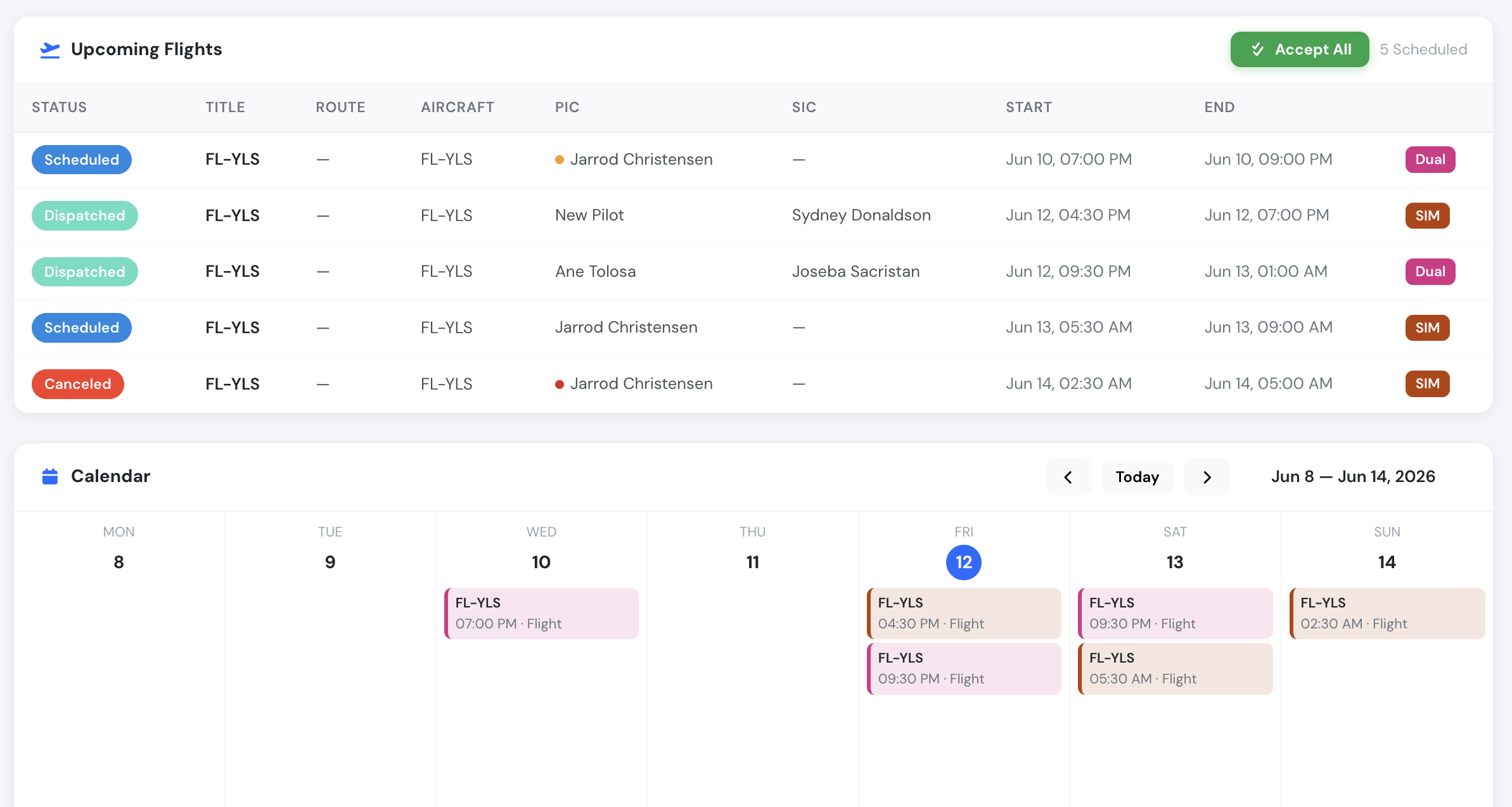Image resolution: width=1512 pixels, height=807 pixels.
Task: Click the START column header
Action: (x=1029, y=107)
